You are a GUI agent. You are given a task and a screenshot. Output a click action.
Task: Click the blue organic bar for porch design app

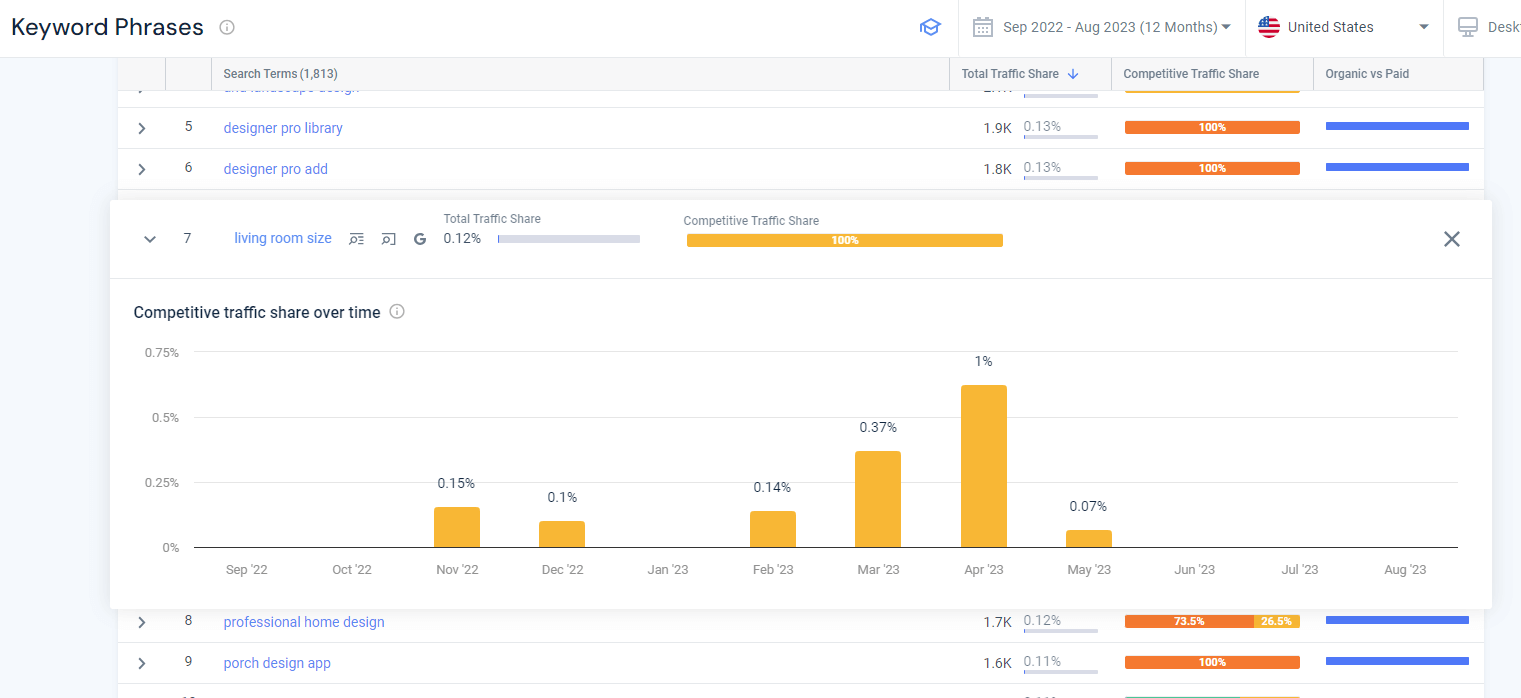pos(1397,661)
